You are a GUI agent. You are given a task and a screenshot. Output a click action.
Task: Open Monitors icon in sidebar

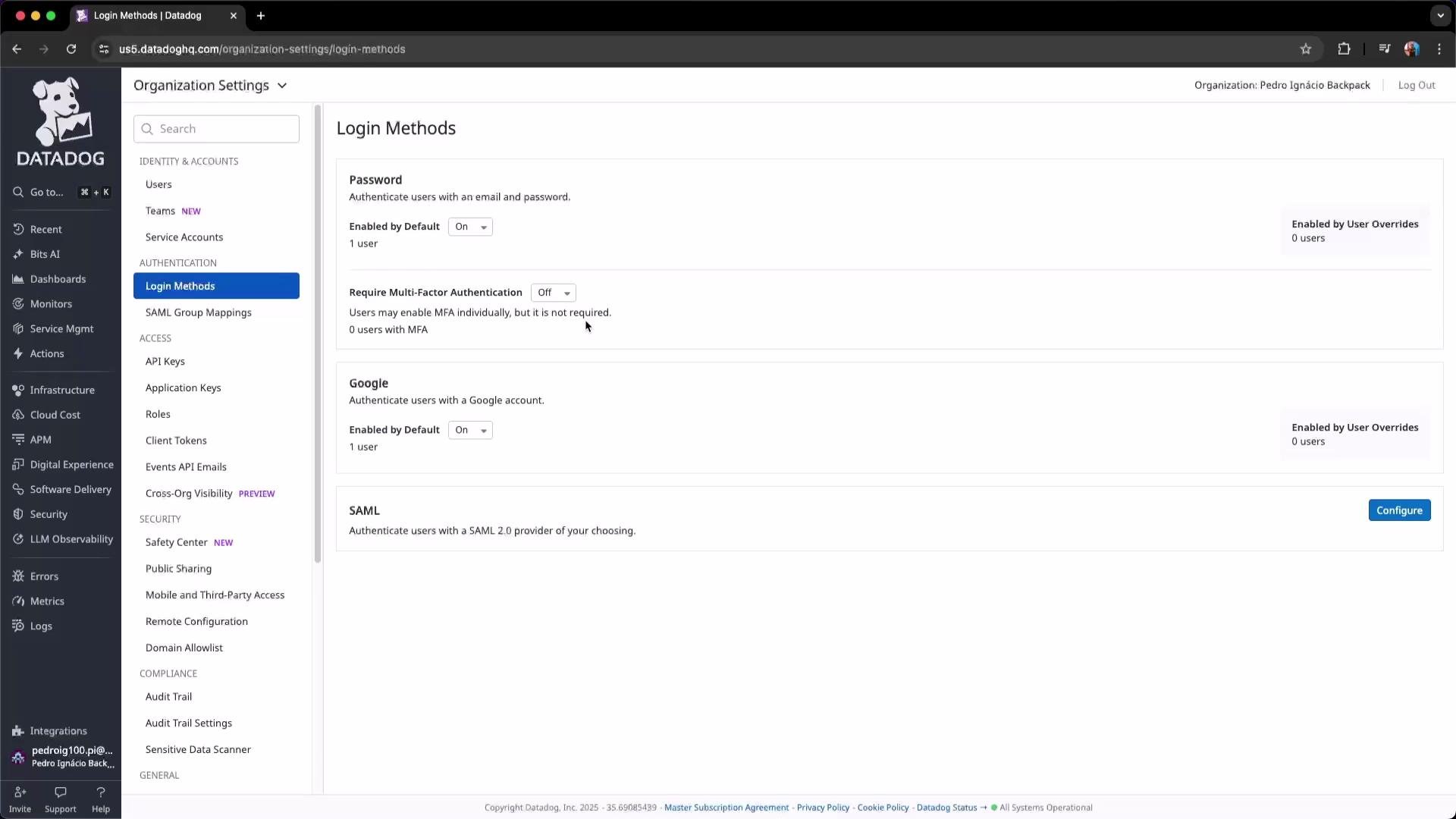[18, 304]
